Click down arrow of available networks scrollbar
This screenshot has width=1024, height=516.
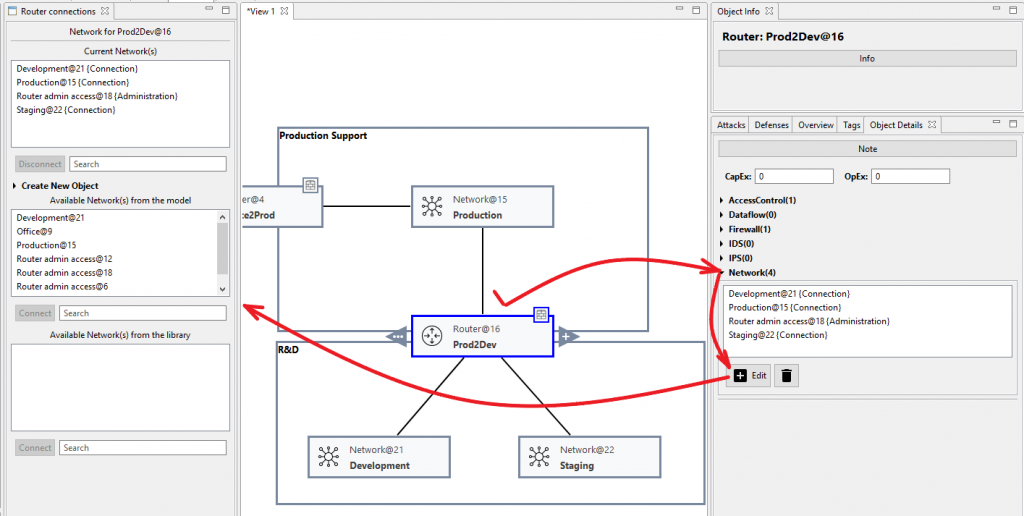point(222,288)
